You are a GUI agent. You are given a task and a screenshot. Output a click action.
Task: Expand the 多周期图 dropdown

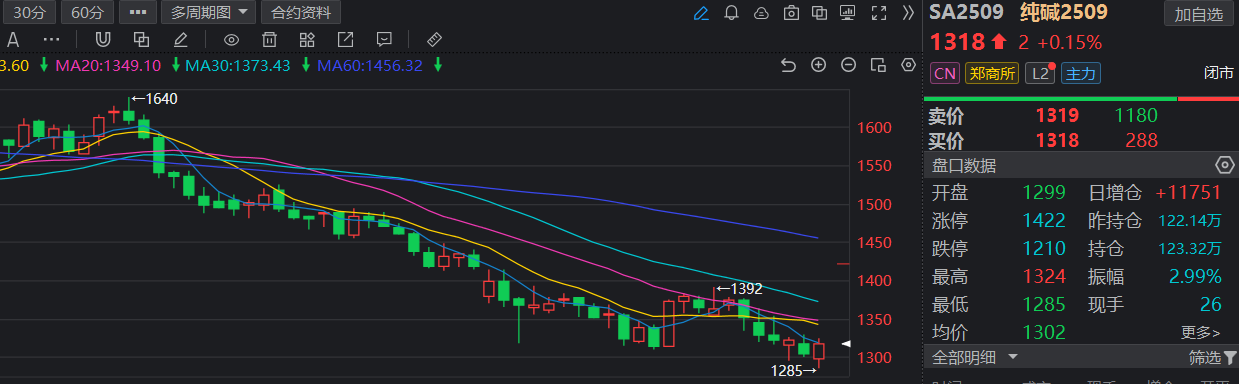208,13
